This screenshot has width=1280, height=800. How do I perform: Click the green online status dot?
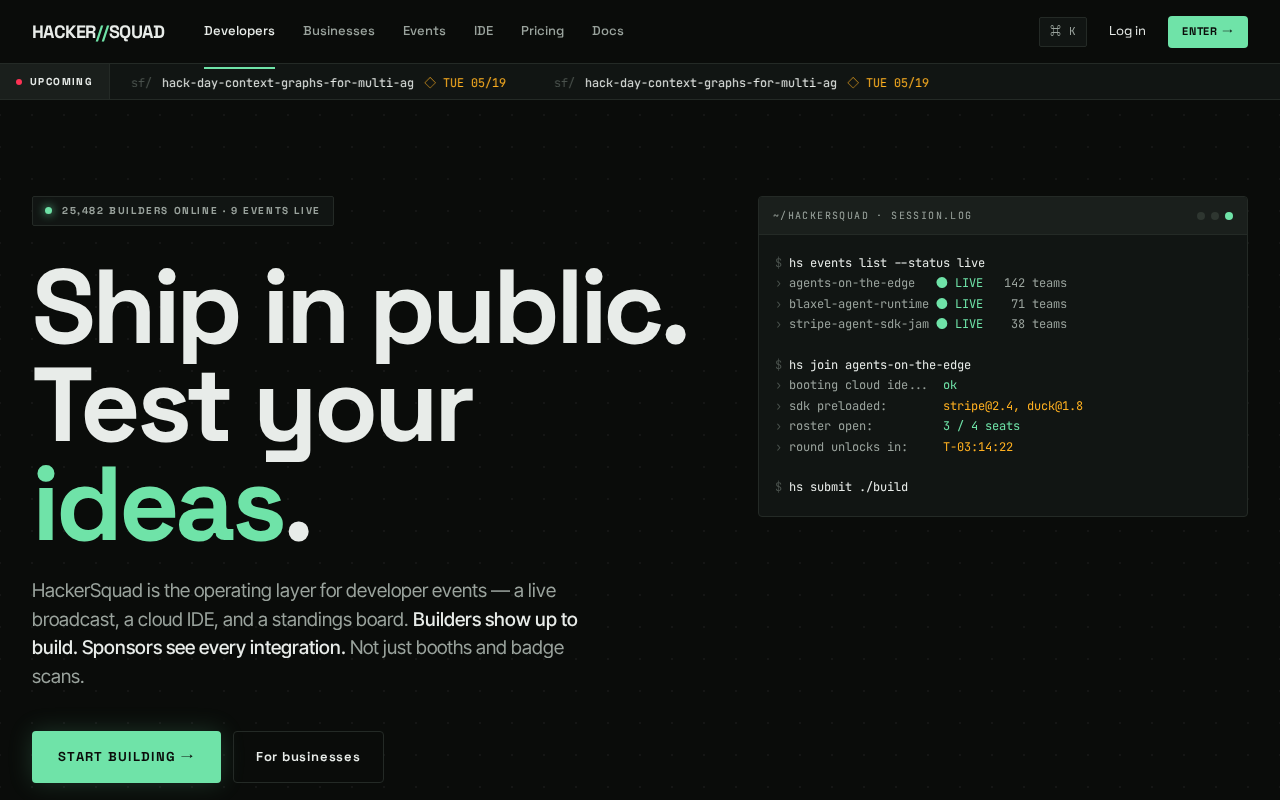(x=48, y=211)
